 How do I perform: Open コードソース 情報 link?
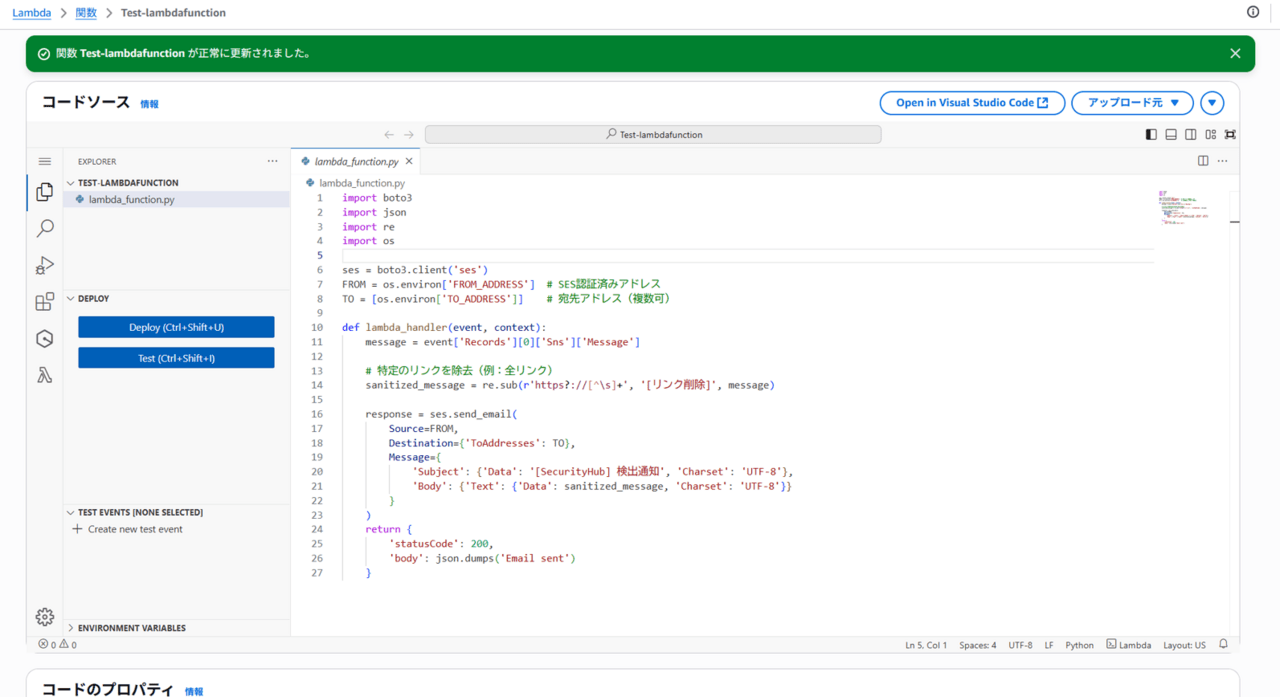[x=149, y=104]
